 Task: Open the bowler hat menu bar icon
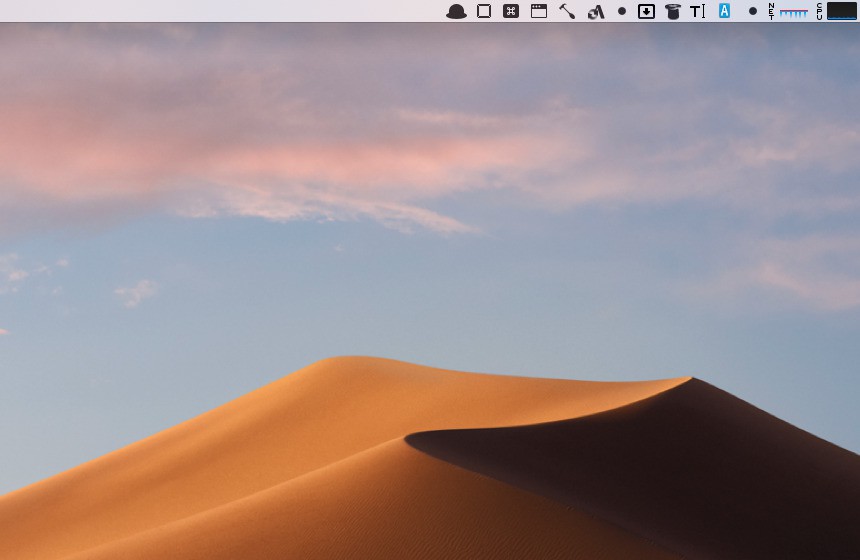(x=456, y=12)
